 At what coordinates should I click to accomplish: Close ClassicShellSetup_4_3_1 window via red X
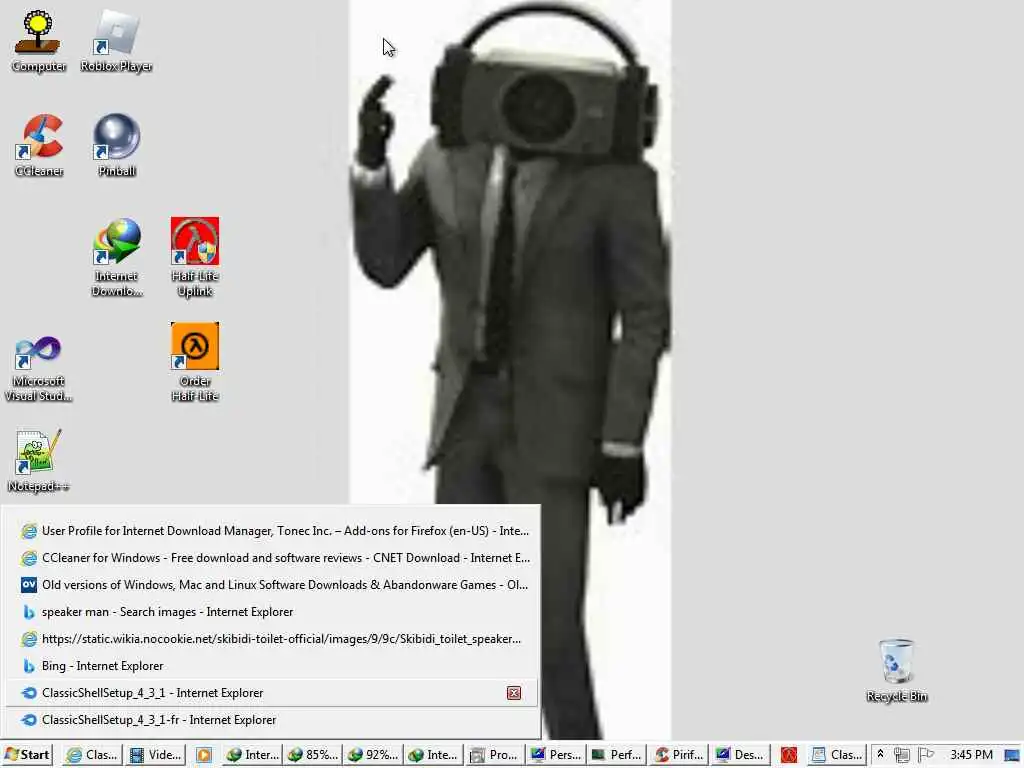point(514,693)
